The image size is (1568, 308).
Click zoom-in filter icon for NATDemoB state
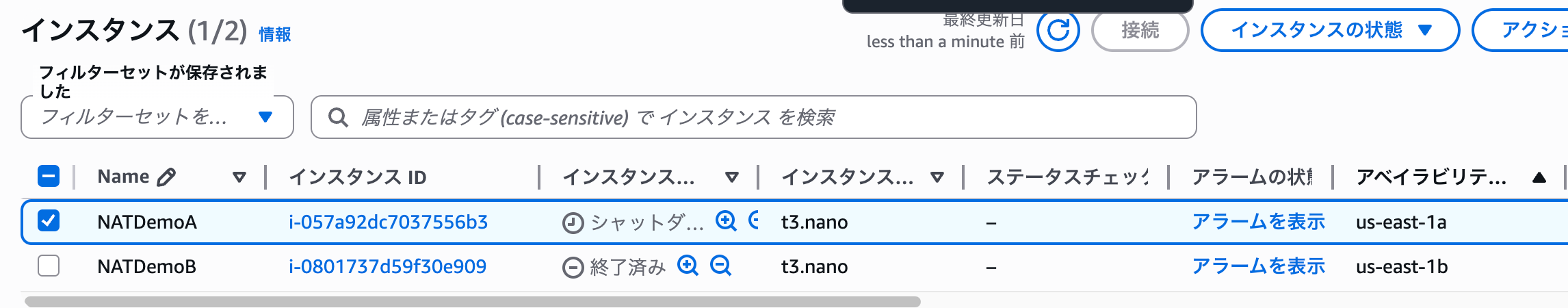point(688,265)
